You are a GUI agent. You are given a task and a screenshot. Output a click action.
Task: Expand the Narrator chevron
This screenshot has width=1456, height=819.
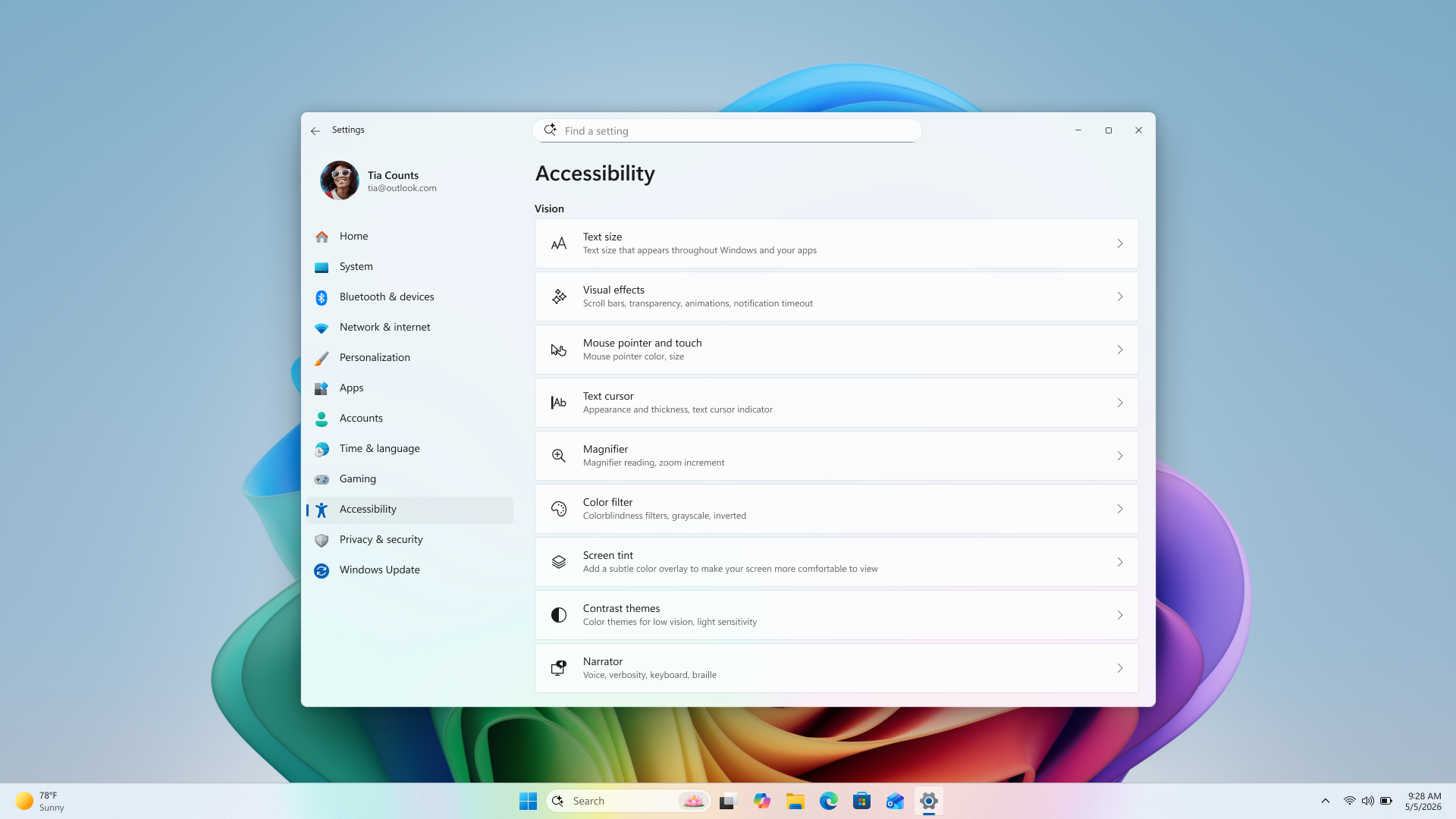click(1120, 668)
